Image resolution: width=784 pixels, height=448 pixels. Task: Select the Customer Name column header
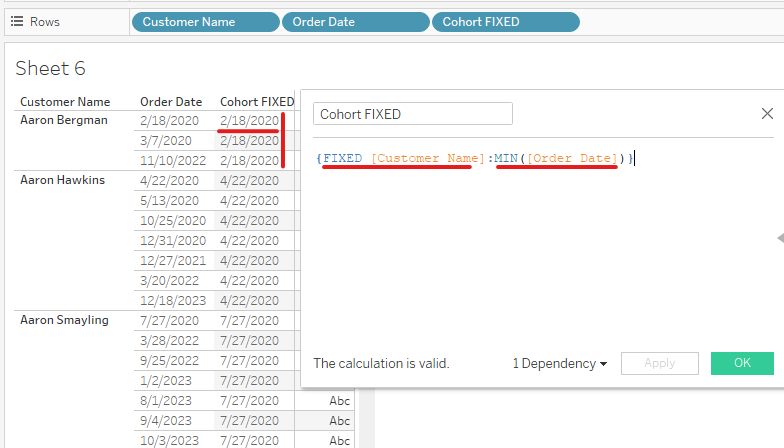click(x=65, y=102)
